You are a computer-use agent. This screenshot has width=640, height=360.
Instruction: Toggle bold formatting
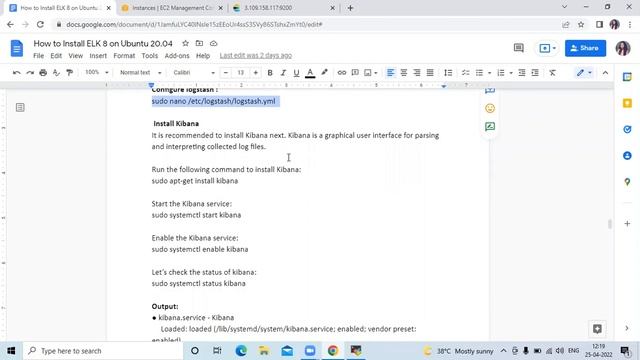(x=270, y=73)
